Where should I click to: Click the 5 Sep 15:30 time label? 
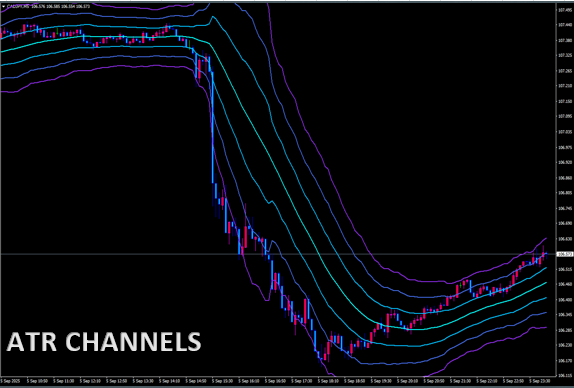(223, 381)
